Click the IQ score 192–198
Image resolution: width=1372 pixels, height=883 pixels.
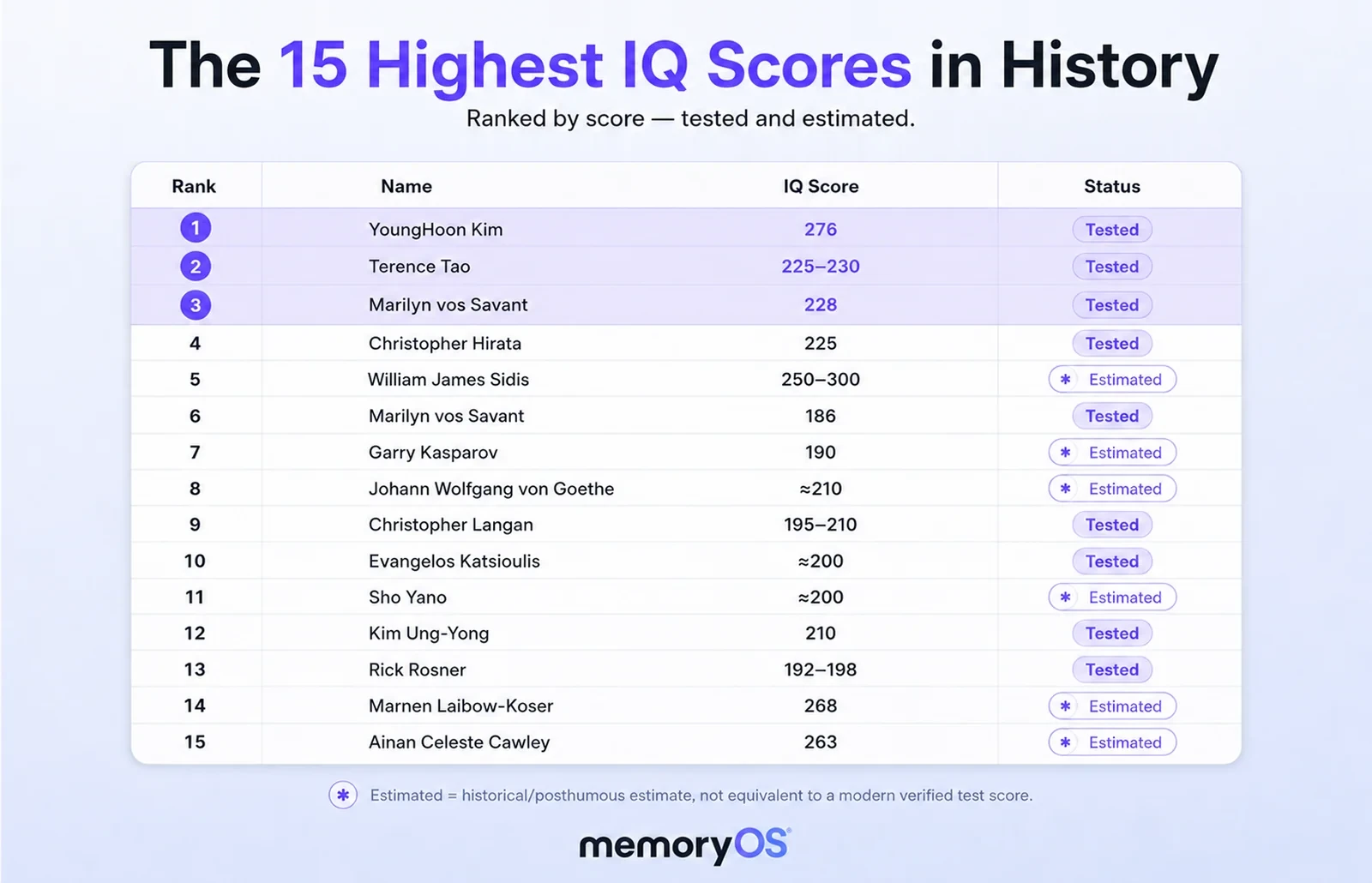[x=821, y=670]
